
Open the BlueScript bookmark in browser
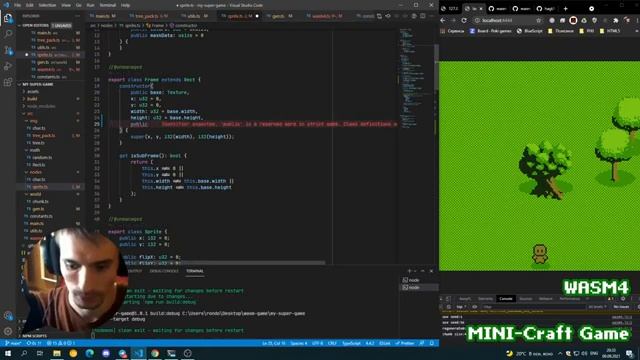pos(529,31)
